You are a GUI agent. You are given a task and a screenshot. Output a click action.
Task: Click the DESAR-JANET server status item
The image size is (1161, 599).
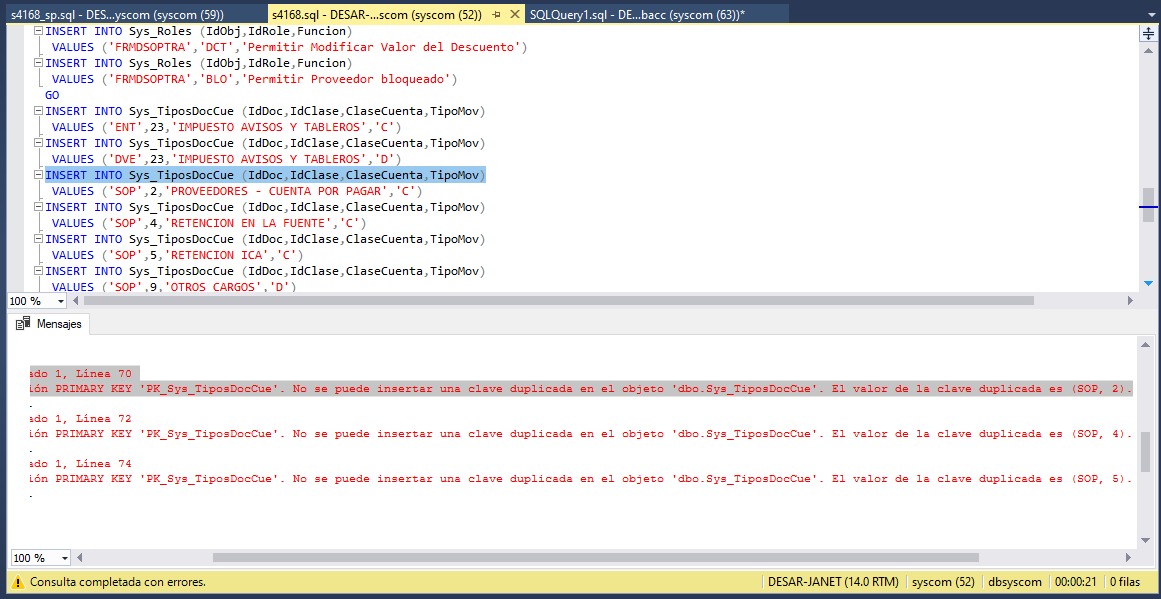click(832, 582)
